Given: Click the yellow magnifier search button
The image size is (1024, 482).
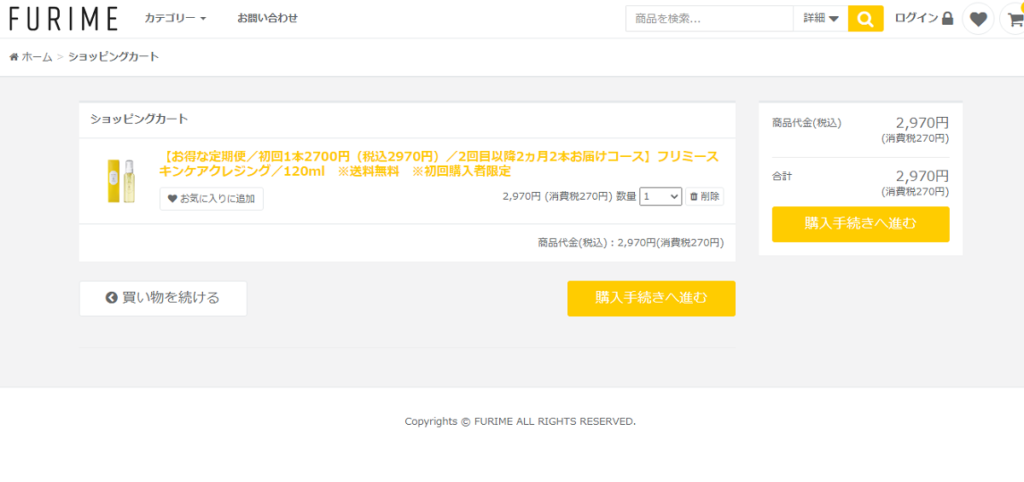Looking at the screenshot, I should [x=866, y=18].
